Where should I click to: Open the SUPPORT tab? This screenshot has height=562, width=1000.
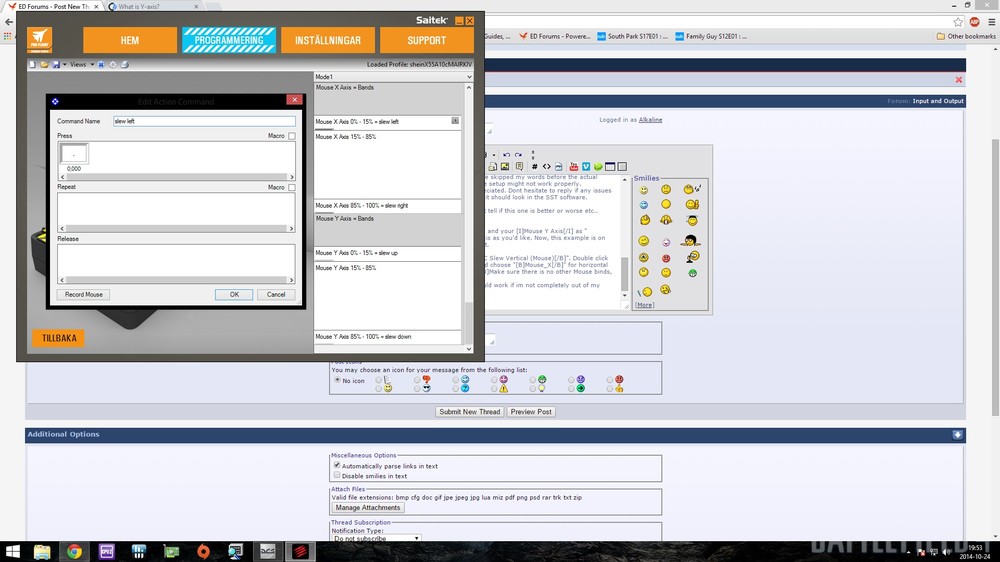[x=427, y=40]
